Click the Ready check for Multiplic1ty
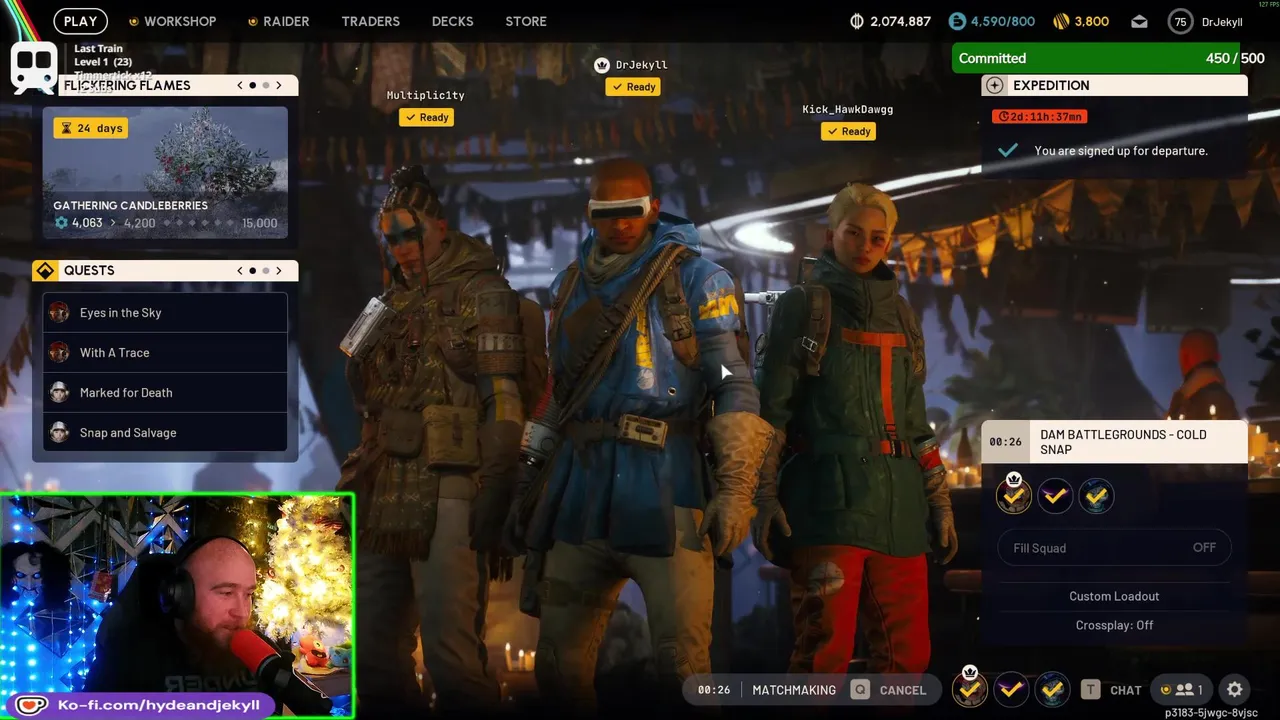Image resolution: width=1280 pixels, height=720 pixels. (427, 117)
